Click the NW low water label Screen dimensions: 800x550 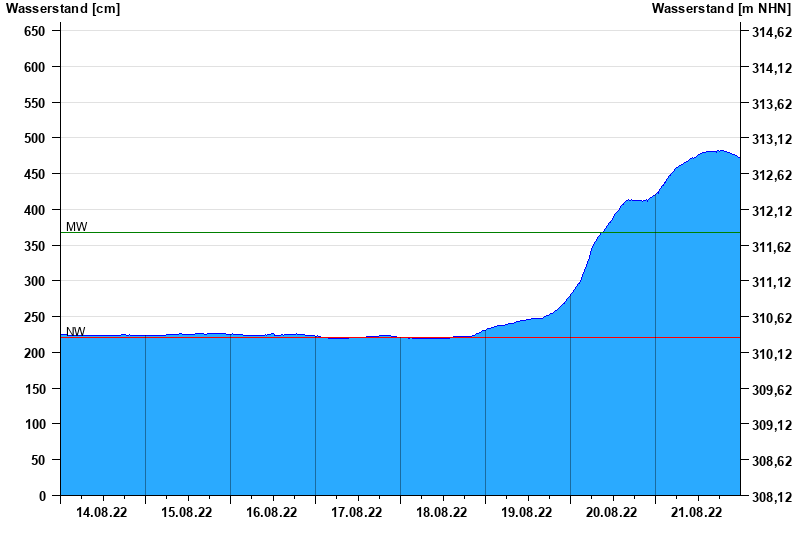point(76,332)
